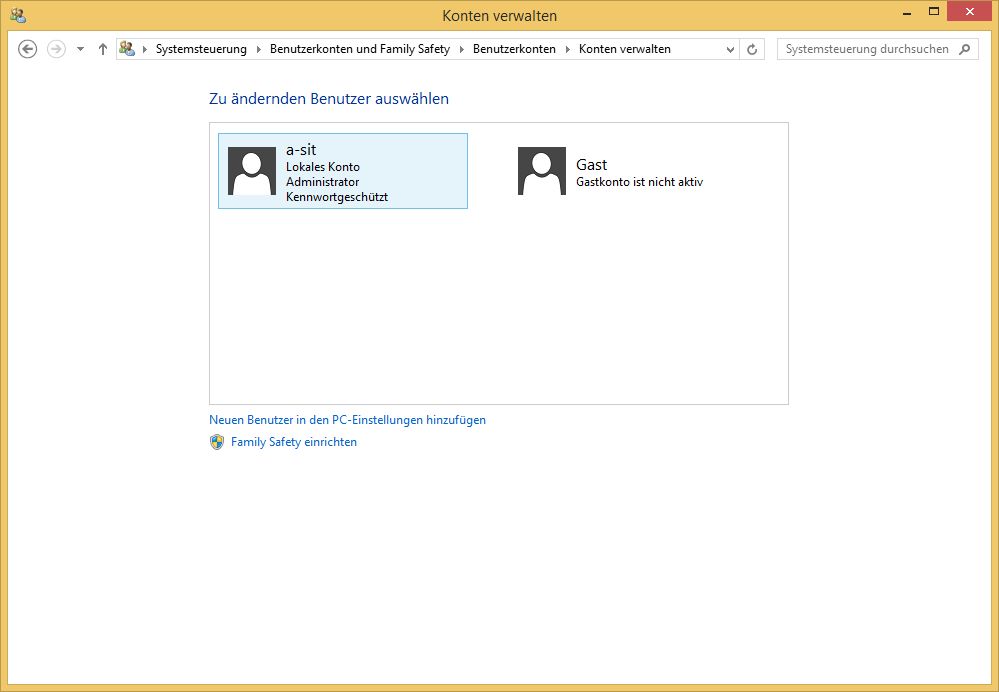Minimize the Konten verwalten window

click(907, 12)
